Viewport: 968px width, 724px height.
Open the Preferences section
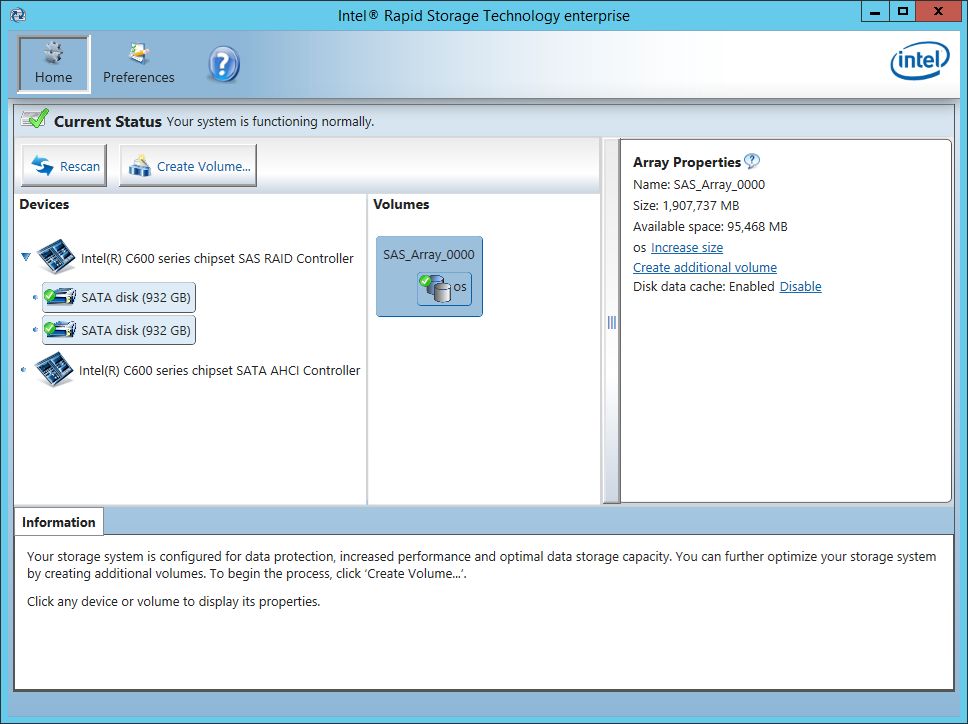pyautogui.click(x=138, y=64)
